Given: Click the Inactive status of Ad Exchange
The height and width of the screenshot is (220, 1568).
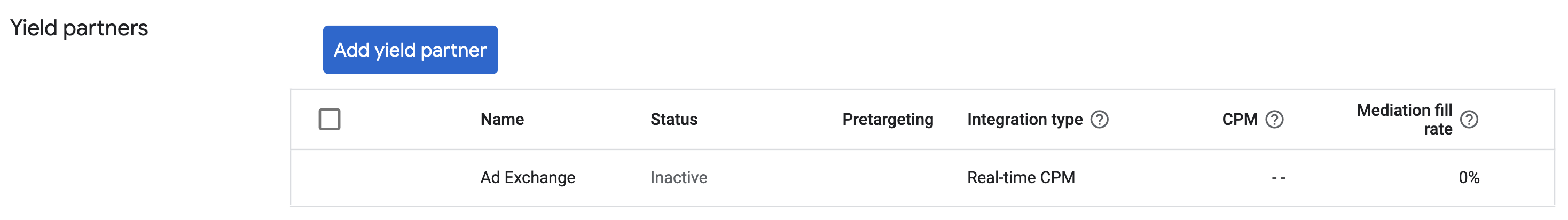Looking at the screenshot, I should pos(678,177).
